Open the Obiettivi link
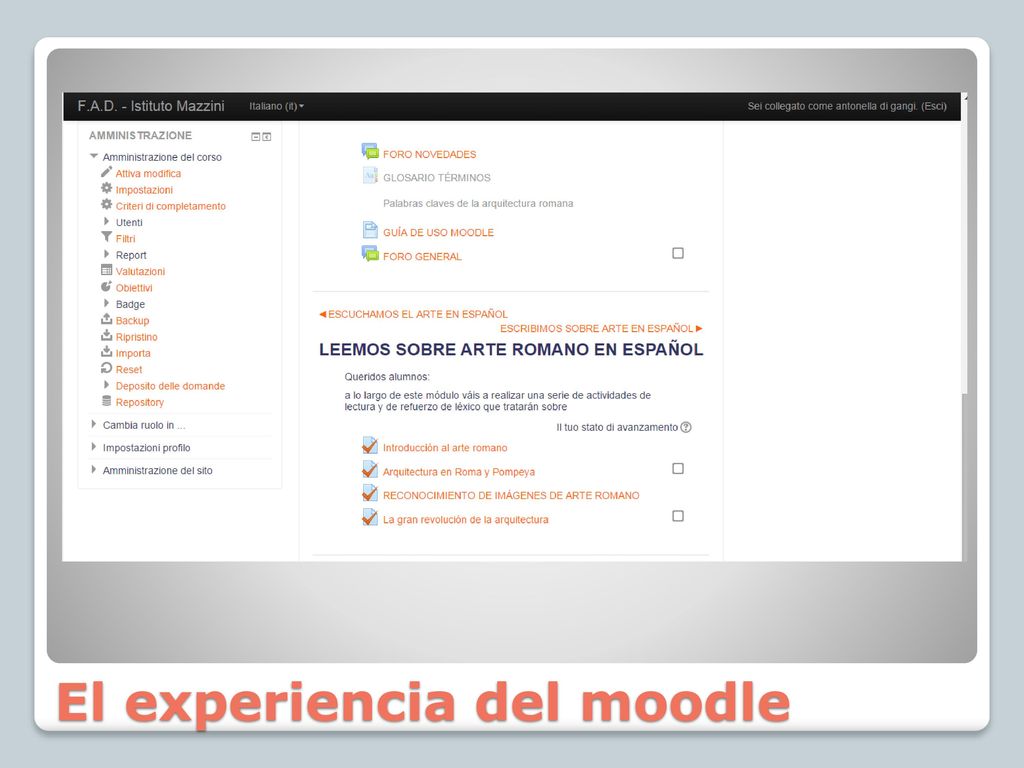Image resolution: width=1024 pixels, height=768 pixels. 134,288
